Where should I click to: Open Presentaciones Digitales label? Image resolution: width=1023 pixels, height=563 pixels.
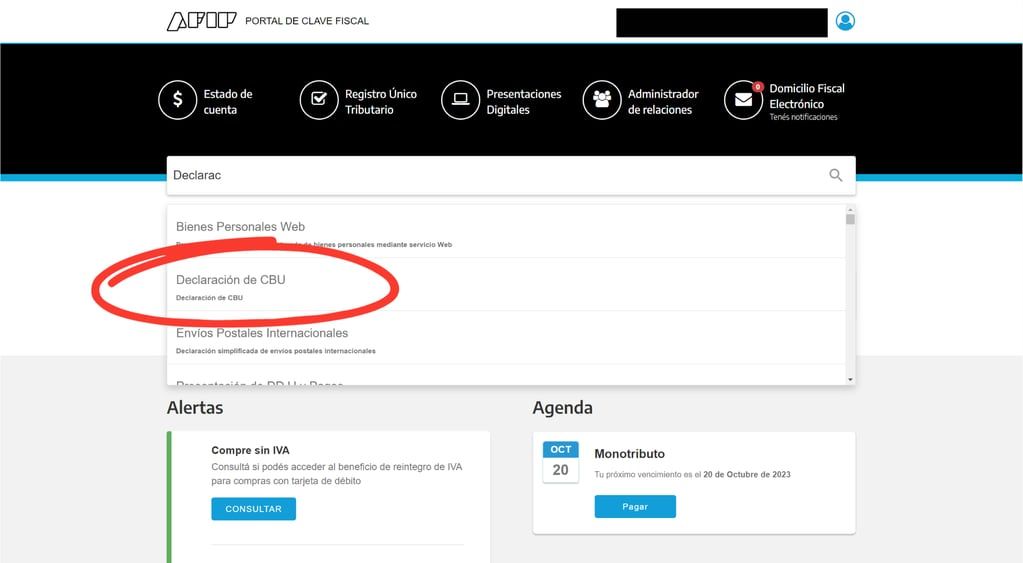click(524, 102)
